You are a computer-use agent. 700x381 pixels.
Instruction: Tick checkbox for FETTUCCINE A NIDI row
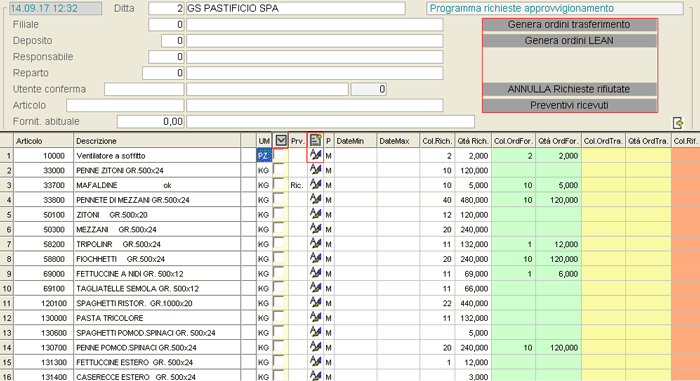[x=279, y=273]
